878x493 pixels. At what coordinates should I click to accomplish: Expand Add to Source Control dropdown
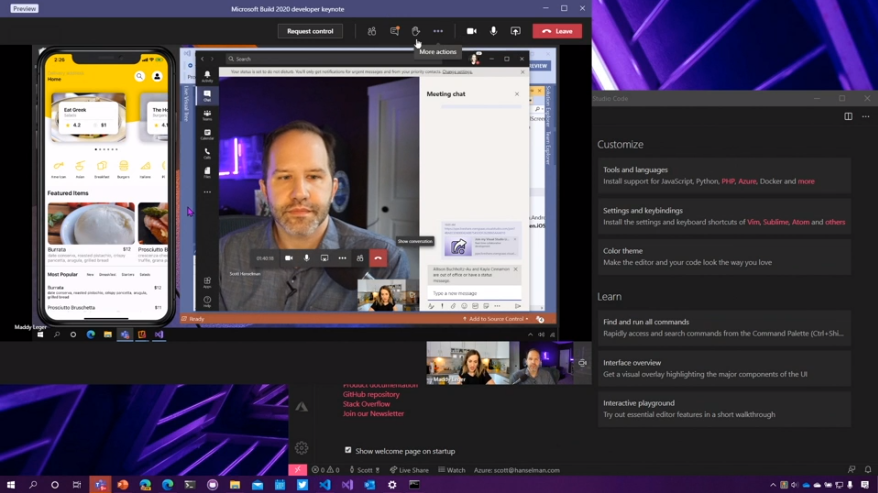coord(496,319)
